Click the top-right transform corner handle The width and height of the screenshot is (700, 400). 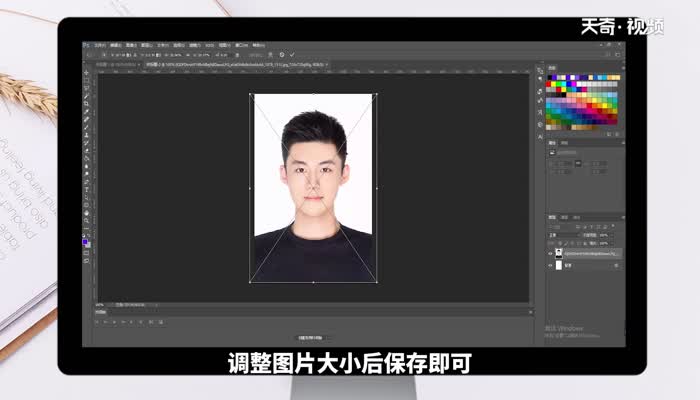pyautogui.click(x=377, y=94)
